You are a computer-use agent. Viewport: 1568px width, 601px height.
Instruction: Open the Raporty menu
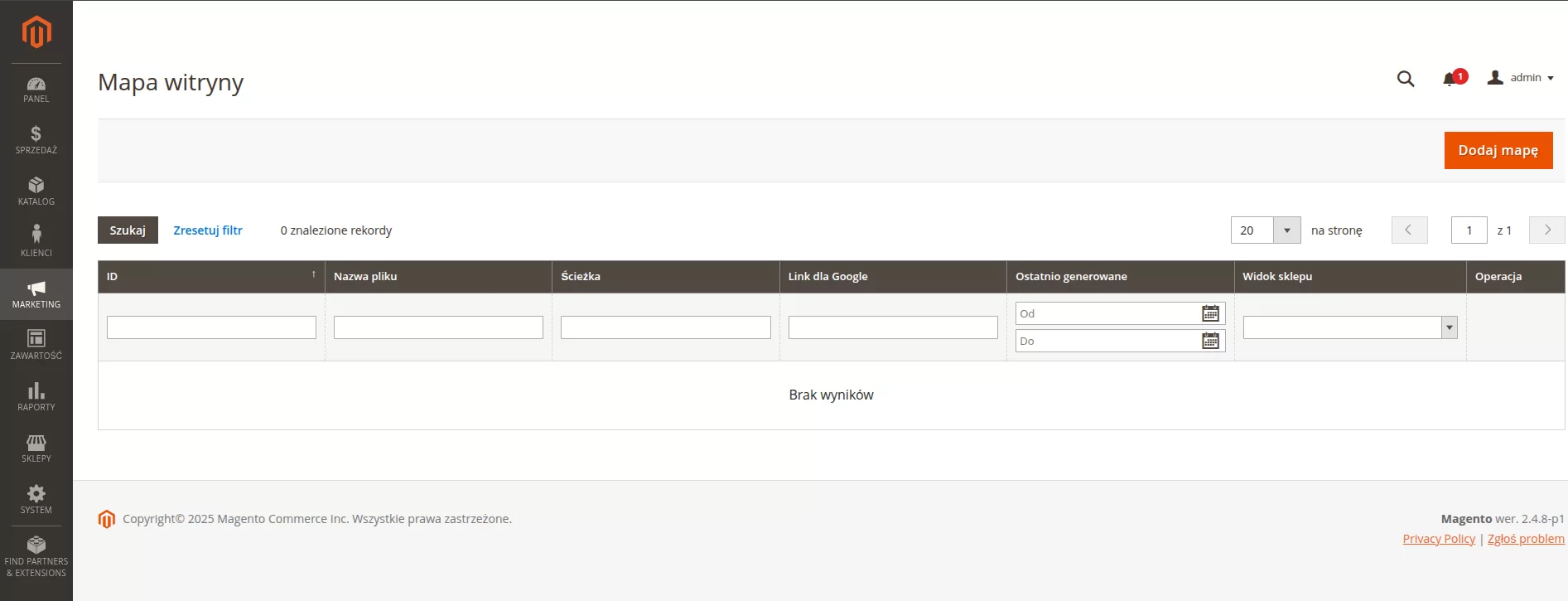click(36, 397)
